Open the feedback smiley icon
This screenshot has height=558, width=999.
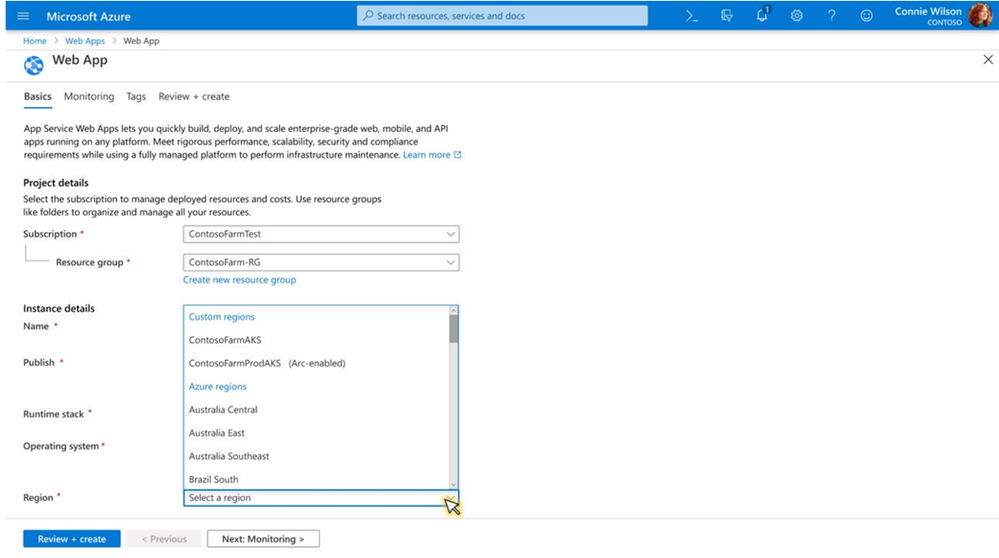(866, 16)
